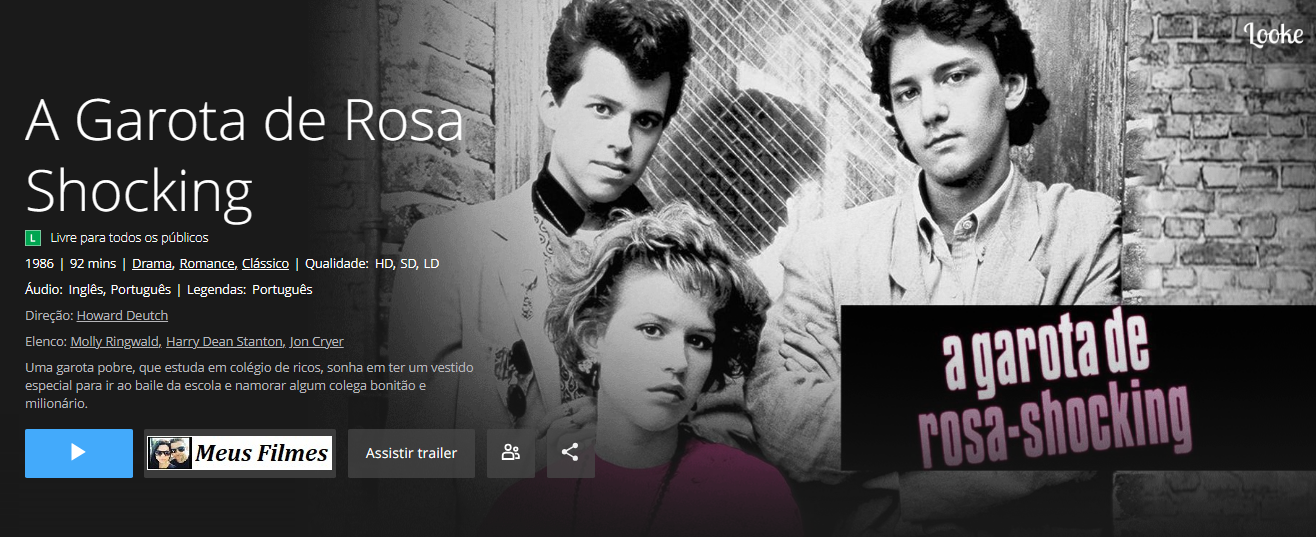Click the group watch people icon
Screen dimensions: 1316x537
pos(511,453)
